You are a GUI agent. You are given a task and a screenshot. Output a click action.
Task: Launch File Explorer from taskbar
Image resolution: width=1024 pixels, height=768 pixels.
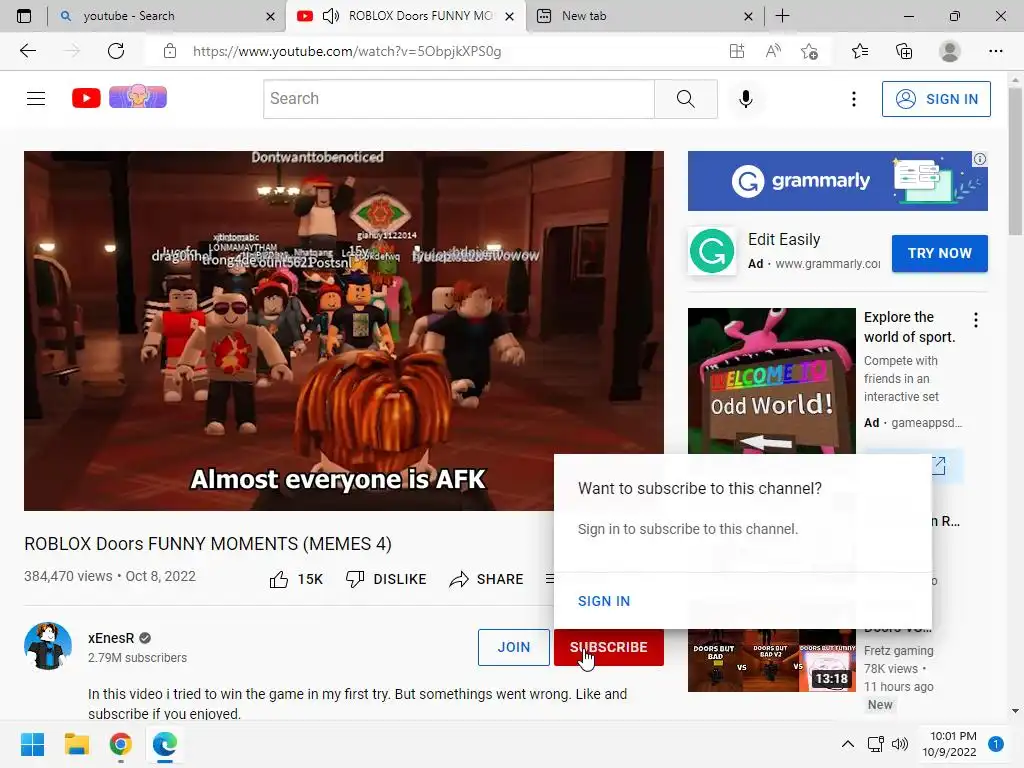76,744
